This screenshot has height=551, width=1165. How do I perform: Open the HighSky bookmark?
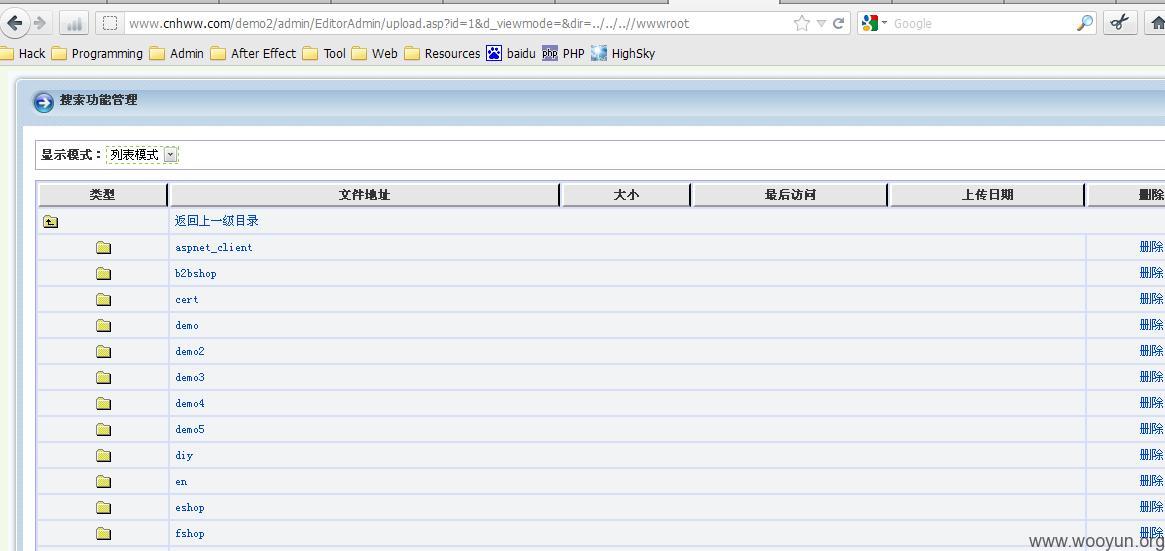click(x=623, y=53)
